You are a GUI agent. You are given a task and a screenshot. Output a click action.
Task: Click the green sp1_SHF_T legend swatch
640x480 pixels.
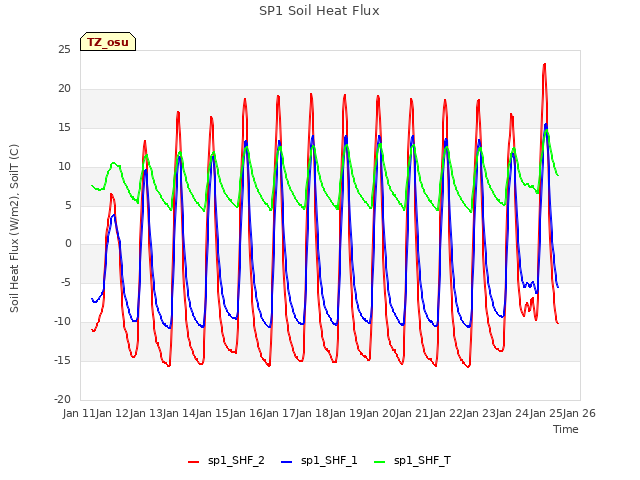(x=380, y=462)
